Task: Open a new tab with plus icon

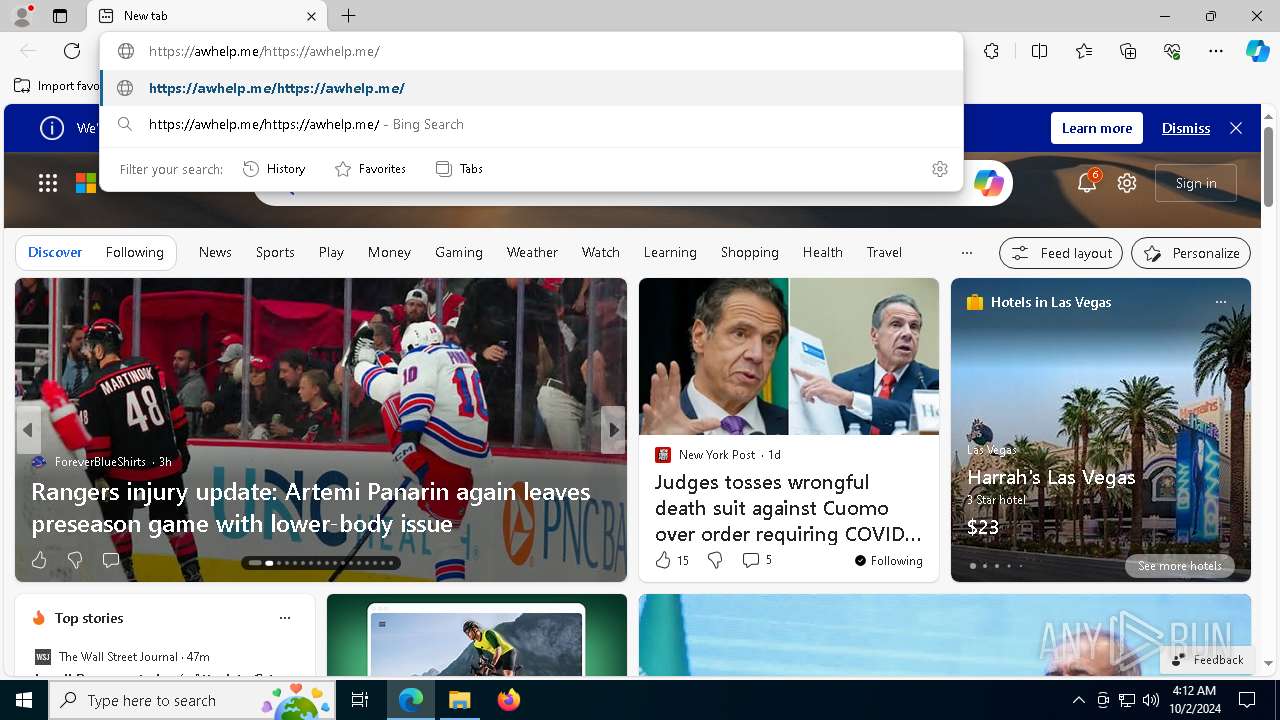Action: 348,16
